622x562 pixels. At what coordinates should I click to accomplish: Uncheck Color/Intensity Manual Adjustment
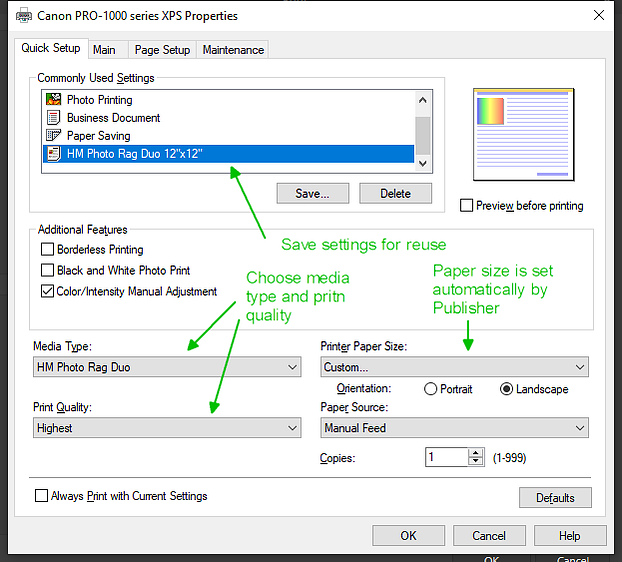tap(47, 291)
